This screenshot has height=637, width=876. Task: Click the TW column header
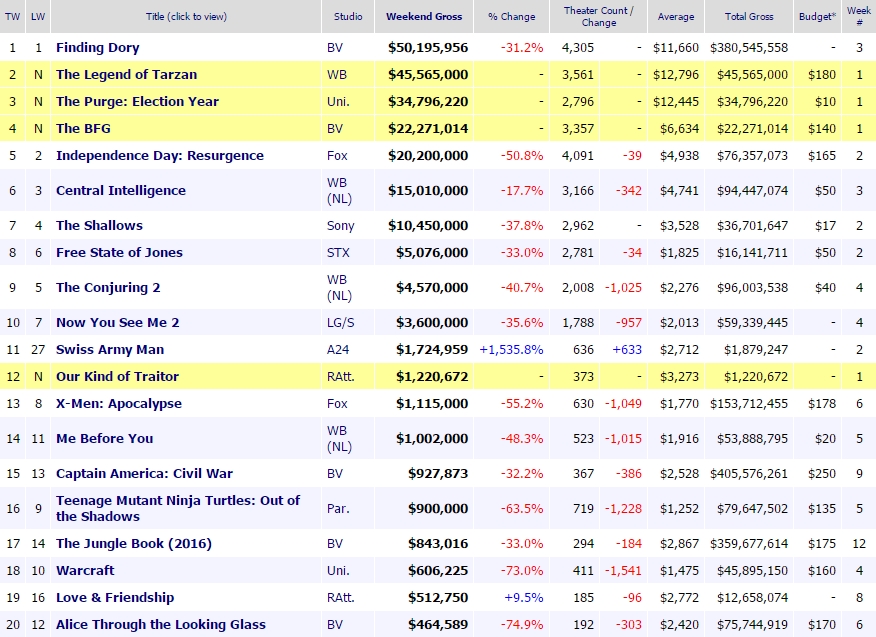[x=12, y=16]
